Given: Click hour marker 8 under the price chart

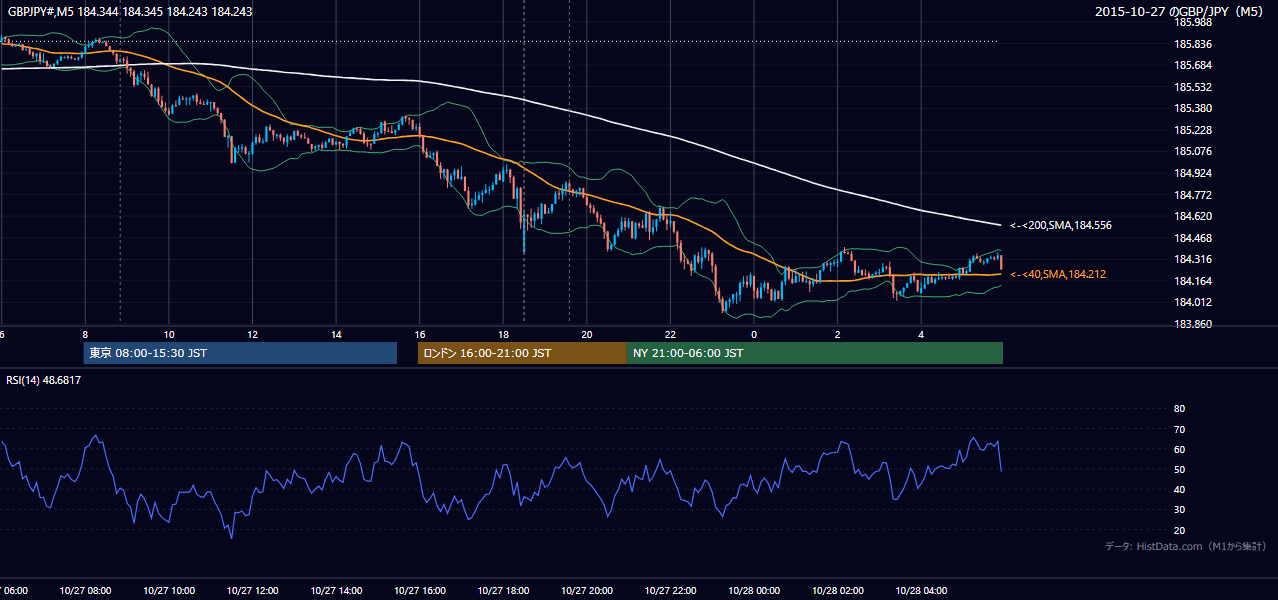Looking at the screenshot, I should pyautogui.click(x=85, y=334).
